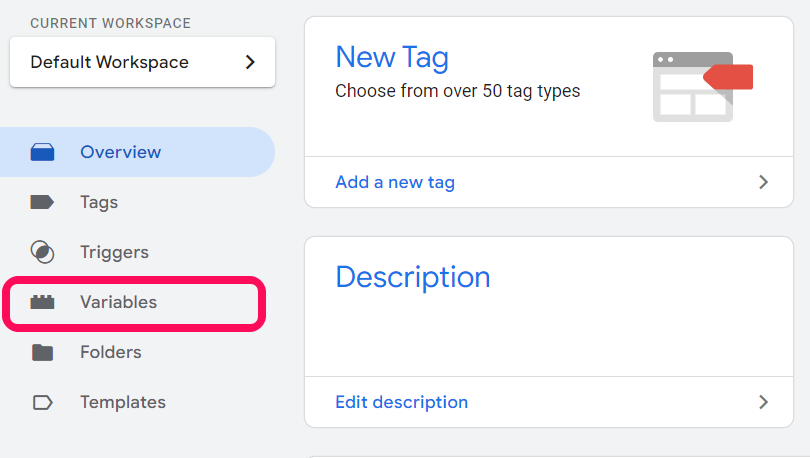Viewport: 810px width, 458px height.
Task: Click the Variables brick icon
Action: [x=42, y=302]
